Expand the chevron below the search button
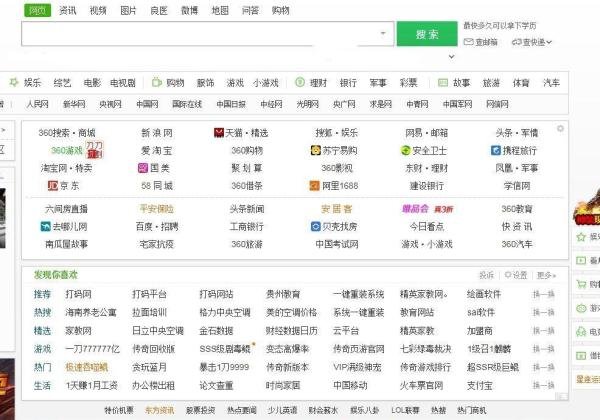The image size is (600, 420). pyautogui.click(x=452, y=57)
